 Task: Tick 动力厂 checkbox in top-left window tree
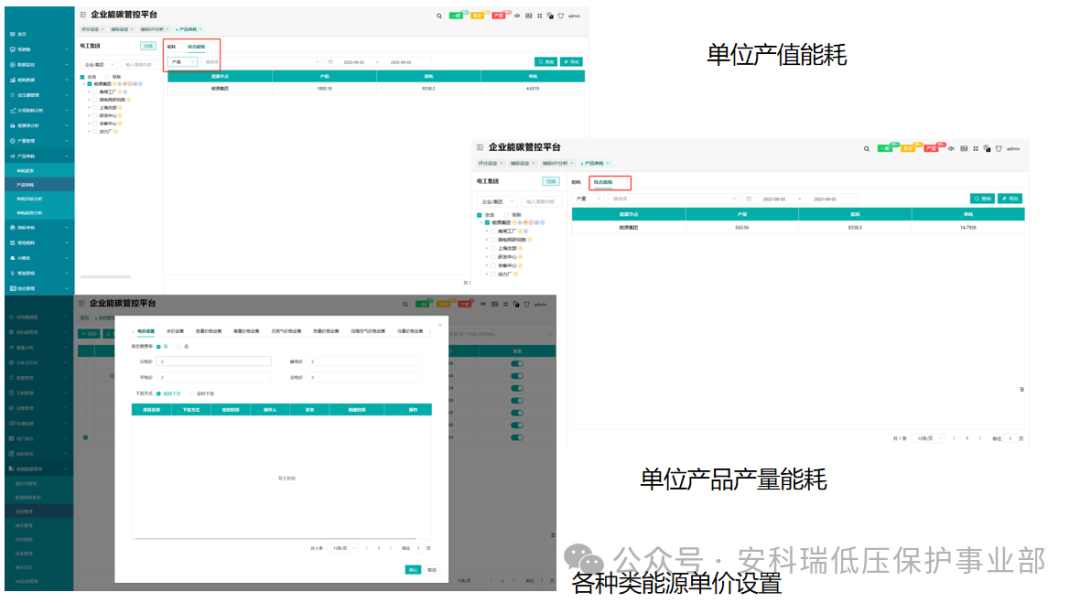(95, 131)
